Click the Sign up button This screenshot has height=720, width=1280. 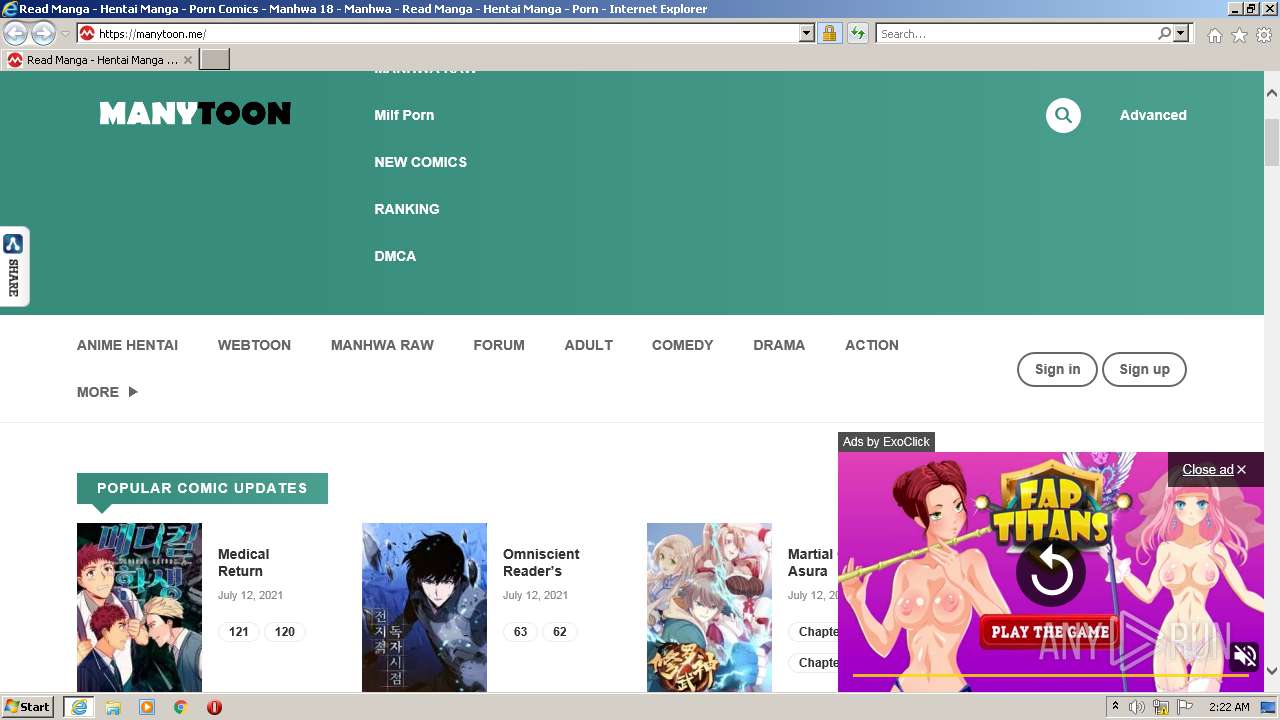[1144, 369]
